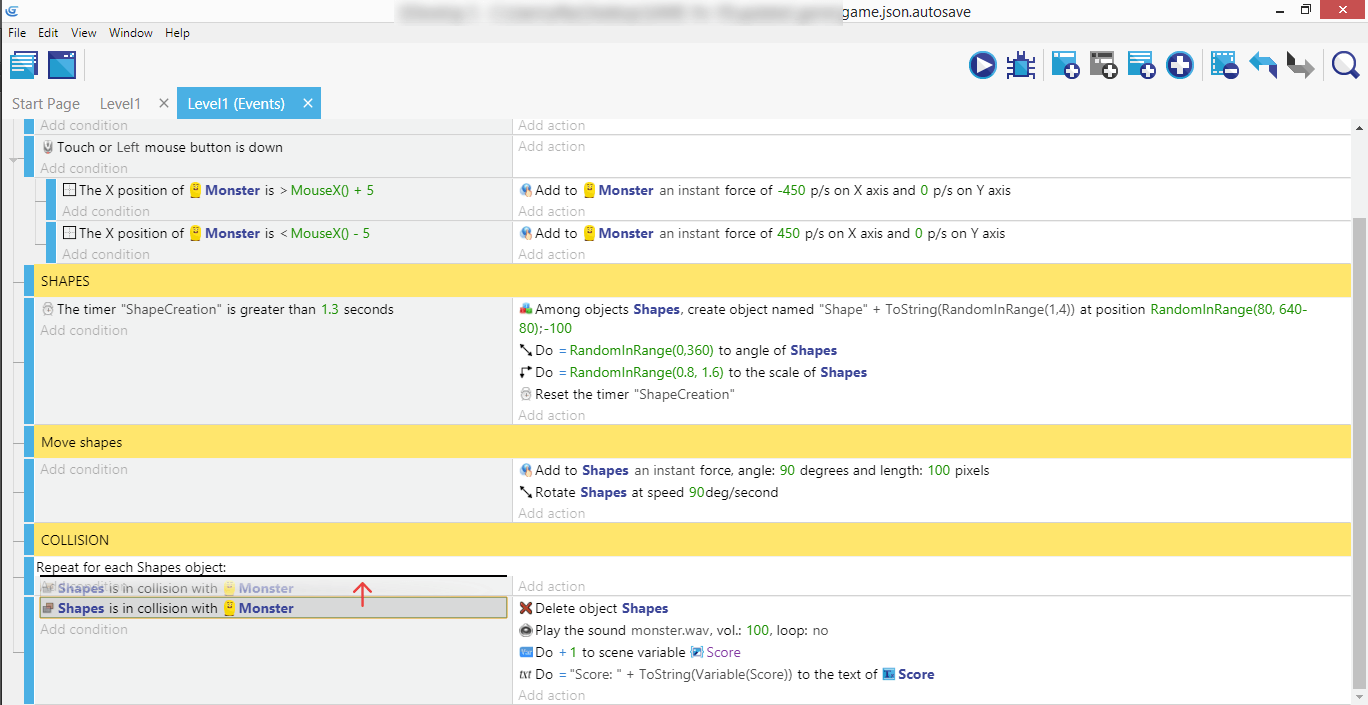This screenshot has width=1368, height=705.
Task: Select the Delete object Shapes action
Action: (601, 608)
